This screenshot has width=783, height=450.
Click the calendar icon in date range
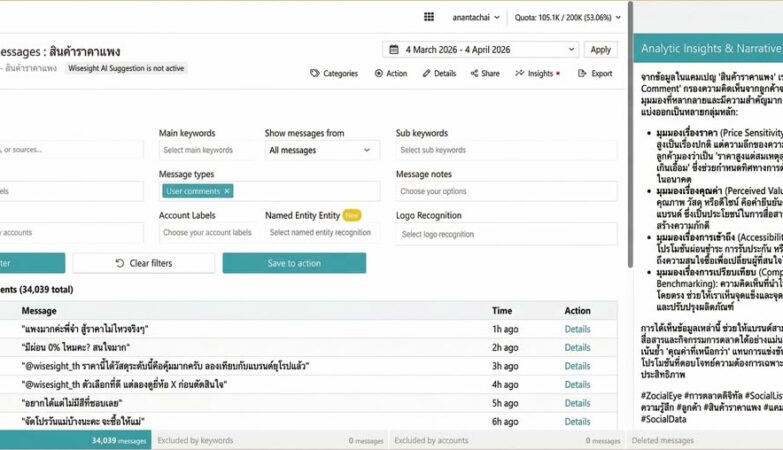pyautogui.click(x=394, y=49)
